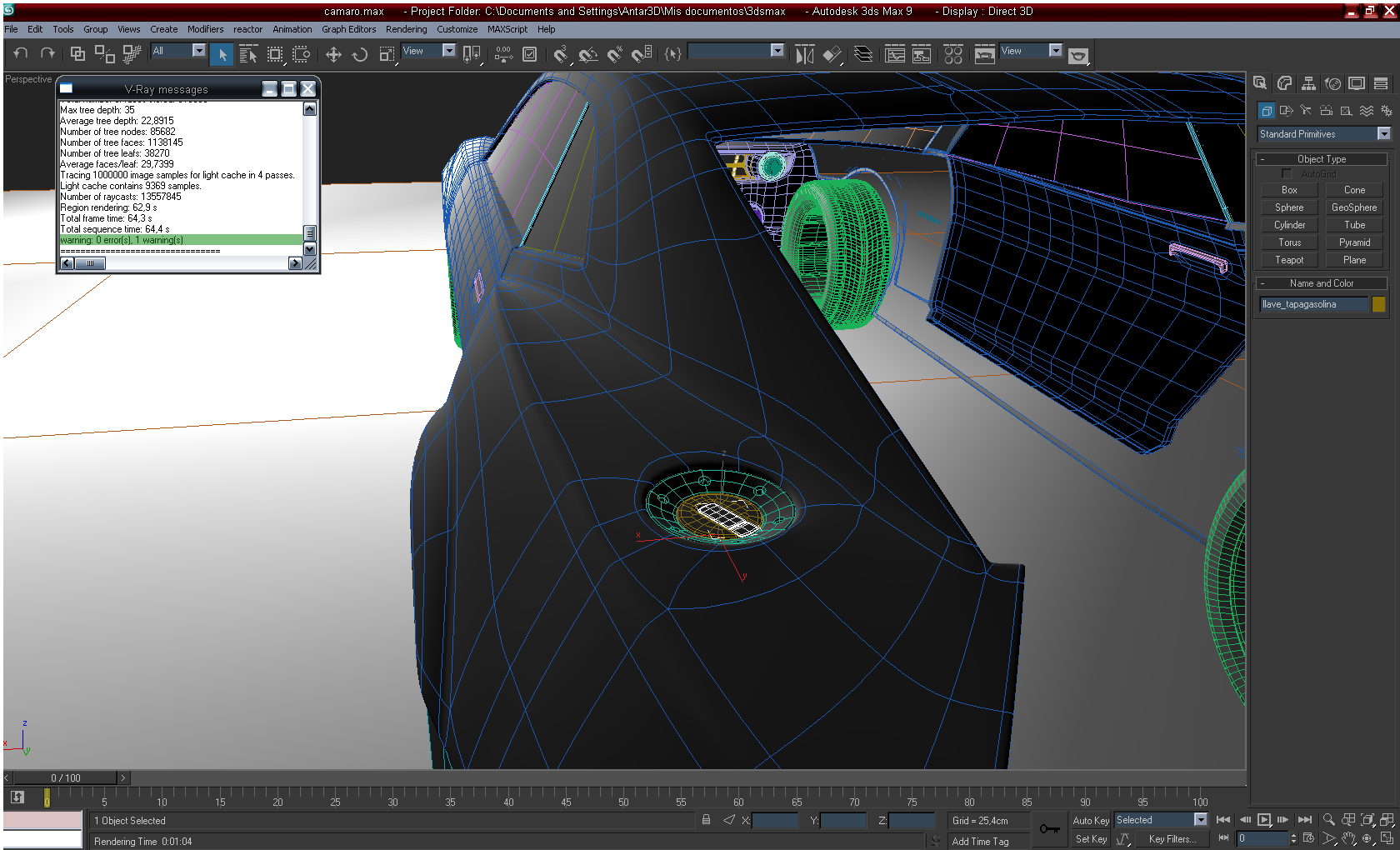Collapse the Object Type rollout
This screenshot has width=1400, height=850.
(1321, 159)
